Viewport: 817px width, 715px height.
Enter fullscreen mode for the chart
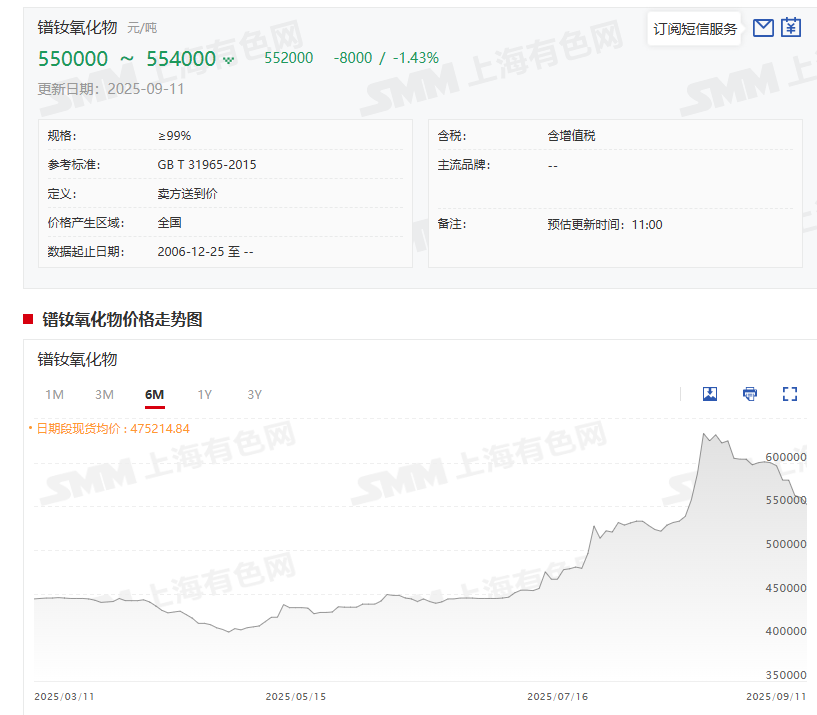pyautogui.click(x=790, y=394)
